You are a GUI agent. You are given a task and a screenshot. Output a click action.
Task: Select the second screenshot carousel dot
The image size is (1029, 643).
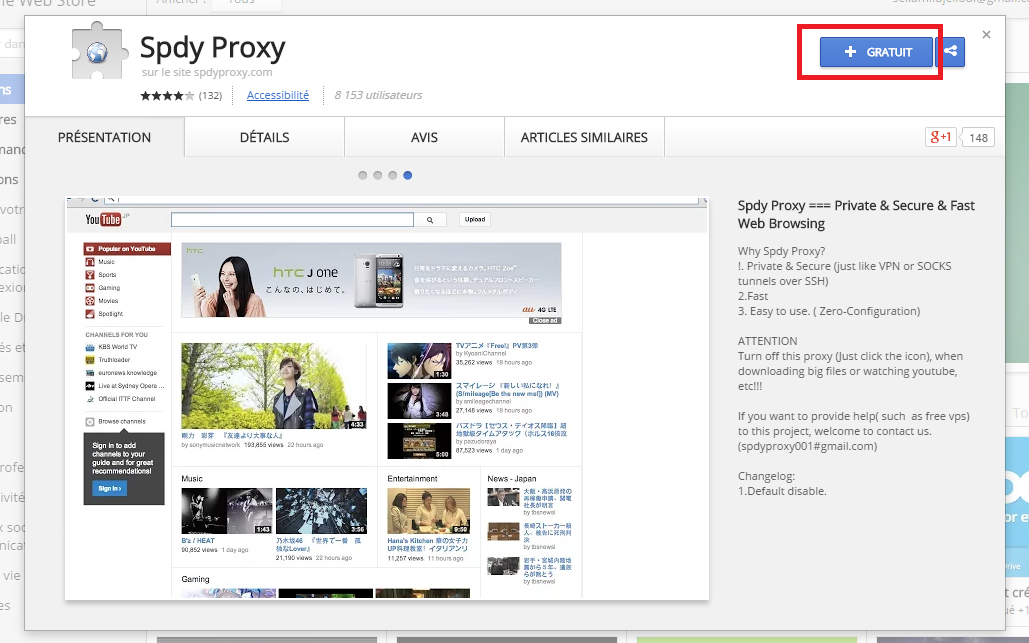point(377,175)
